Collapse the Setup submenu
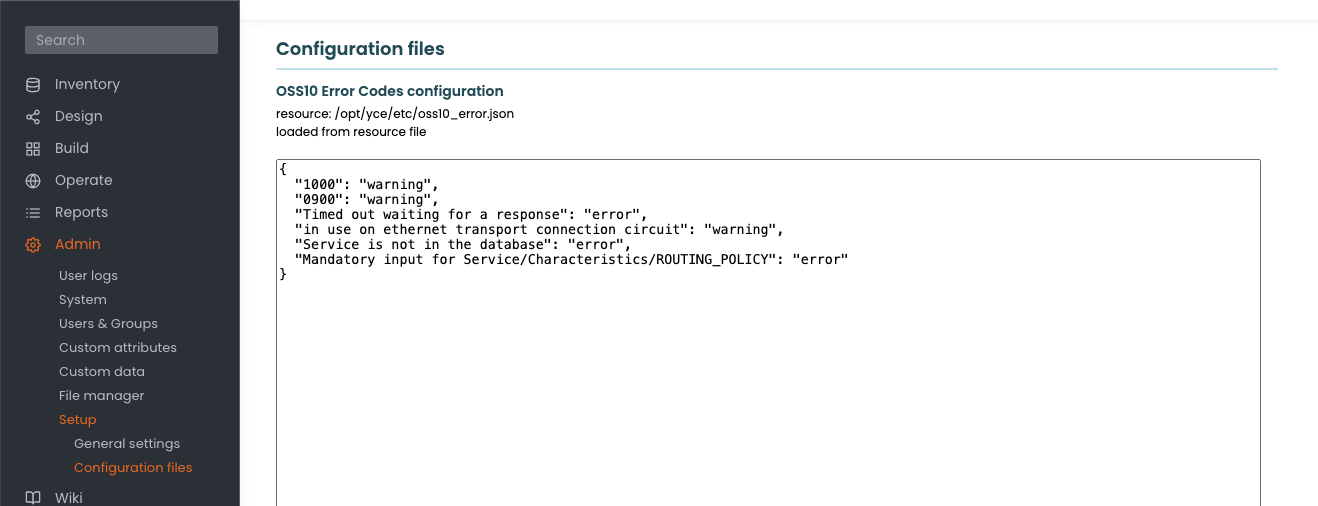Viewport: 1318px width, 506px height. click(x=77, y=420)
